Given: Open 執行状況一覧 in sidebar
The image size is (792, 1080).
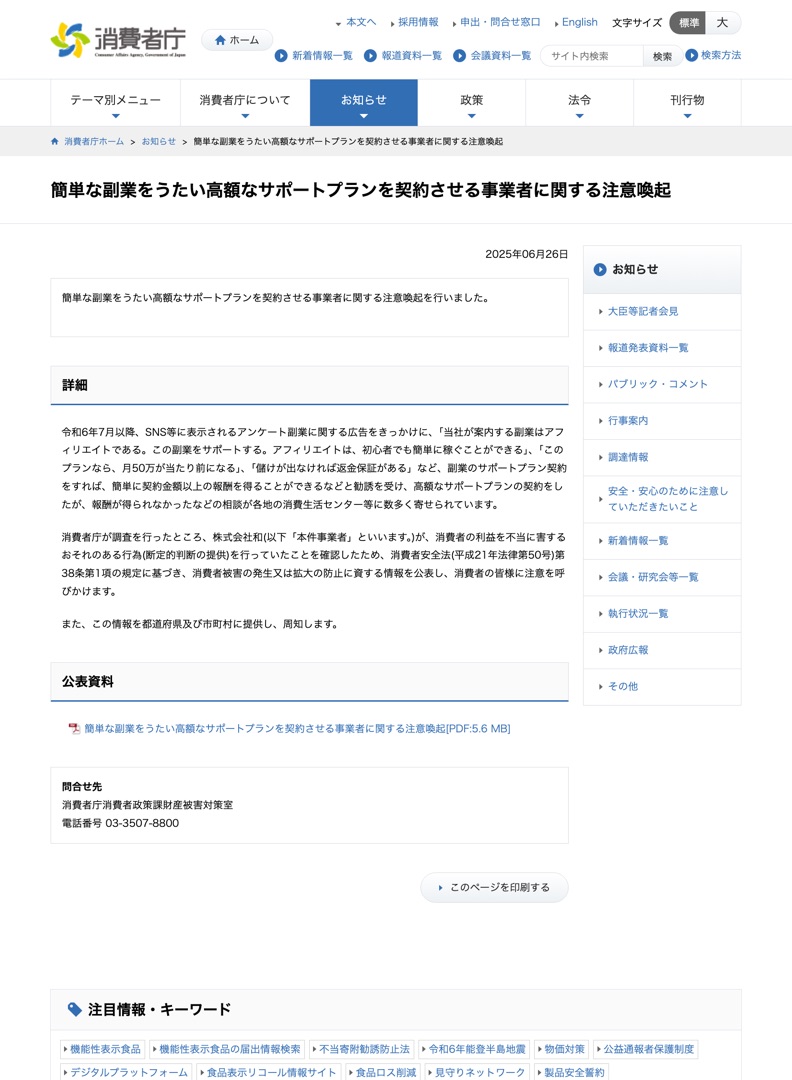Looking at the screenshot, I should [638, 614].
